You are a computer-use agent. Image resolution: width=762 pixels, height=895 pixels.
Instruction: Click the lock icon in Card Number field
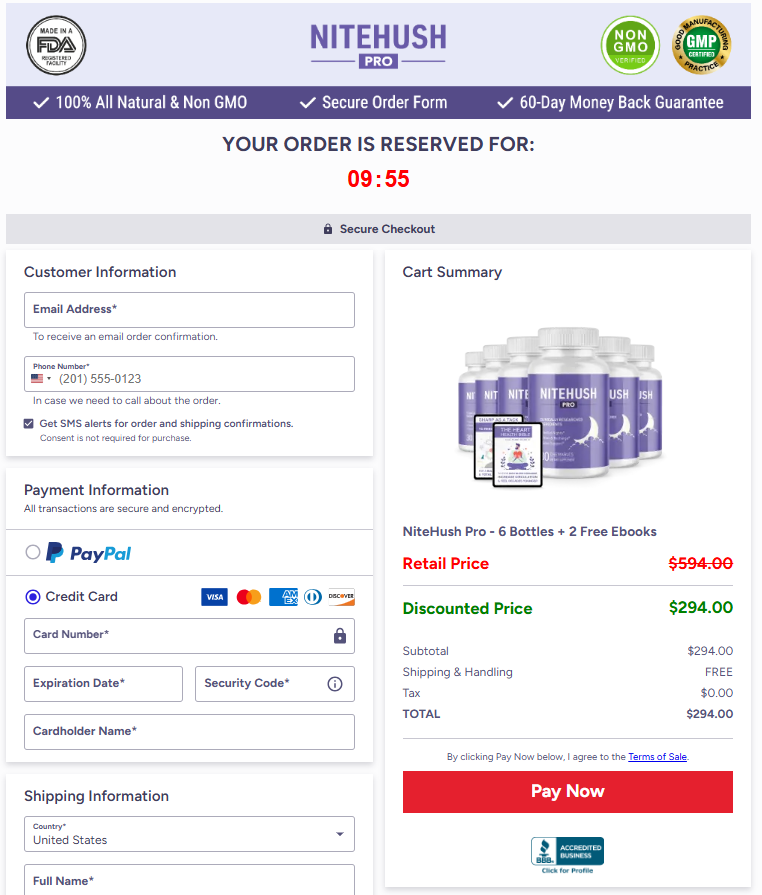tap(341, 636)
